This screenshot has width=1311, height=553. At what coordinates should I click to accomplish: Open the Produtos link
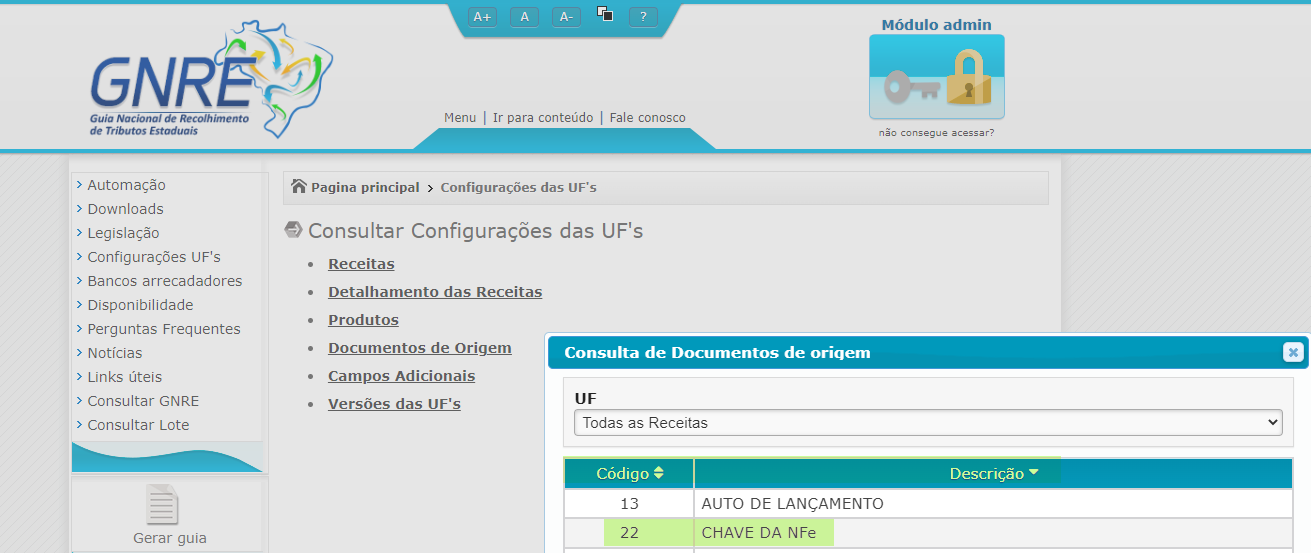coord(363,320)
